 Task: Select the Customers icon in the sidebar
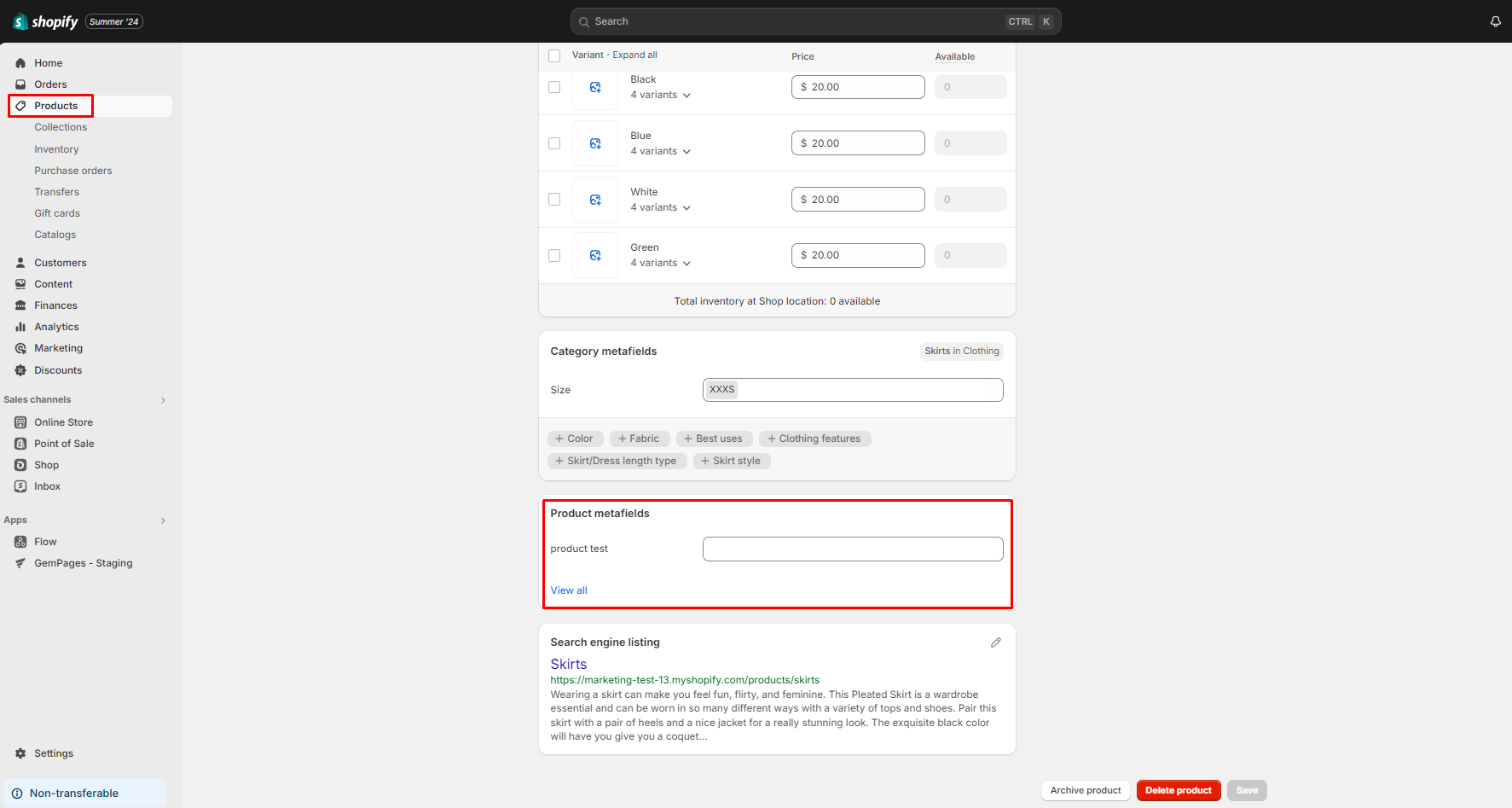[20, 262]
